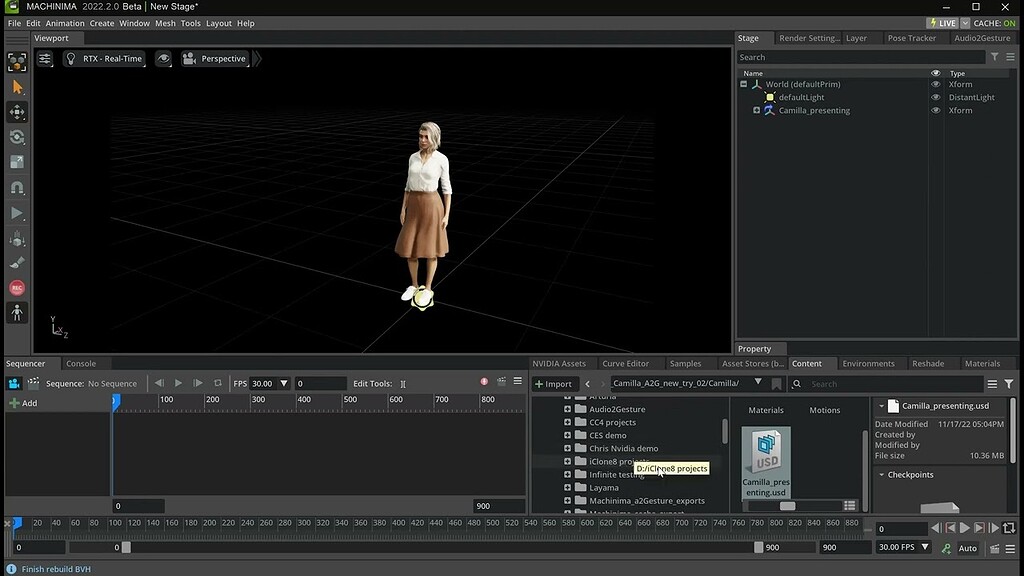The width and height of the screenshot is (1024, 576).
Task: Open the Animation menu
Action: click(x=65, y=22)
